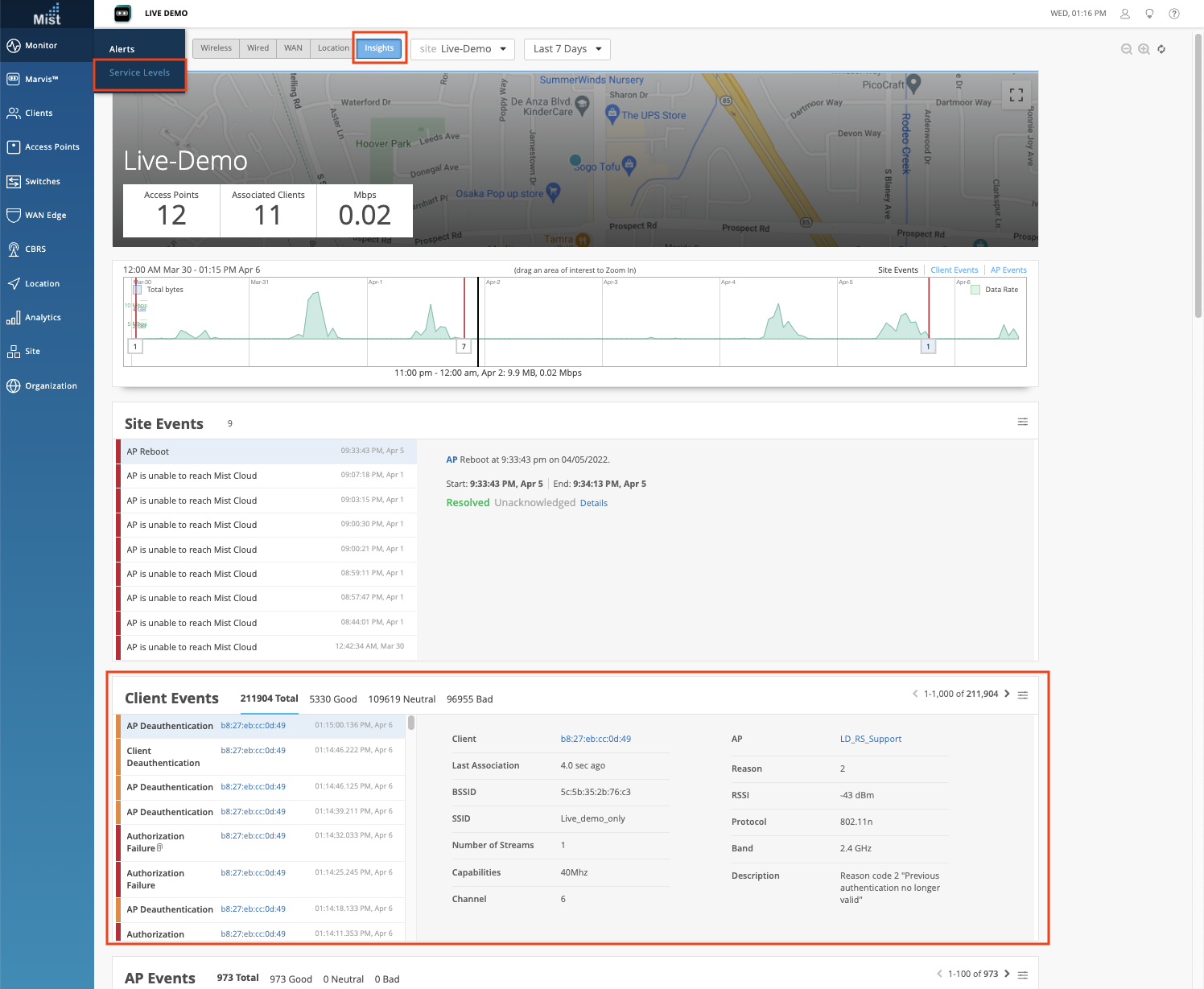
Task: Open the LD_RS_Support AP link
Action: click(x=870, y=739)
